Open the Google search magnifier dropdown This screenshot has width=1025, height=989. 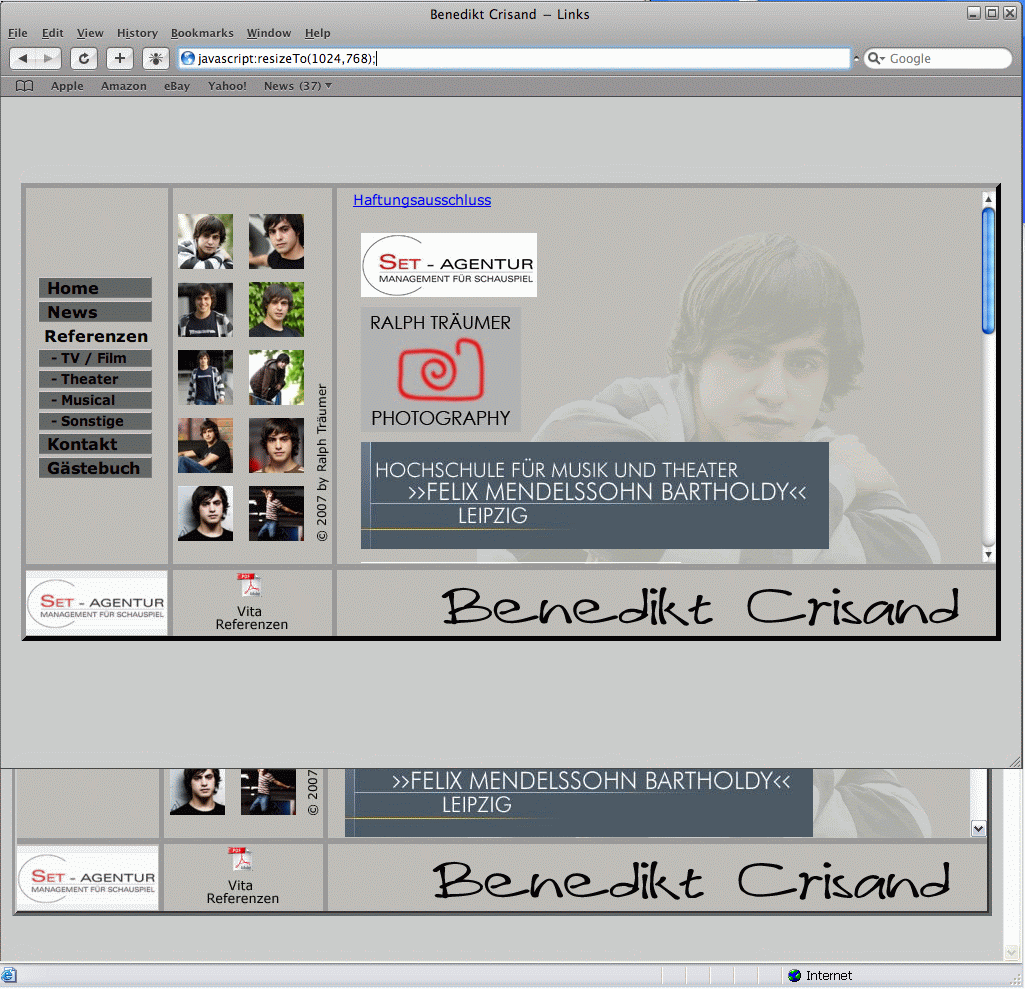(875, 59)
